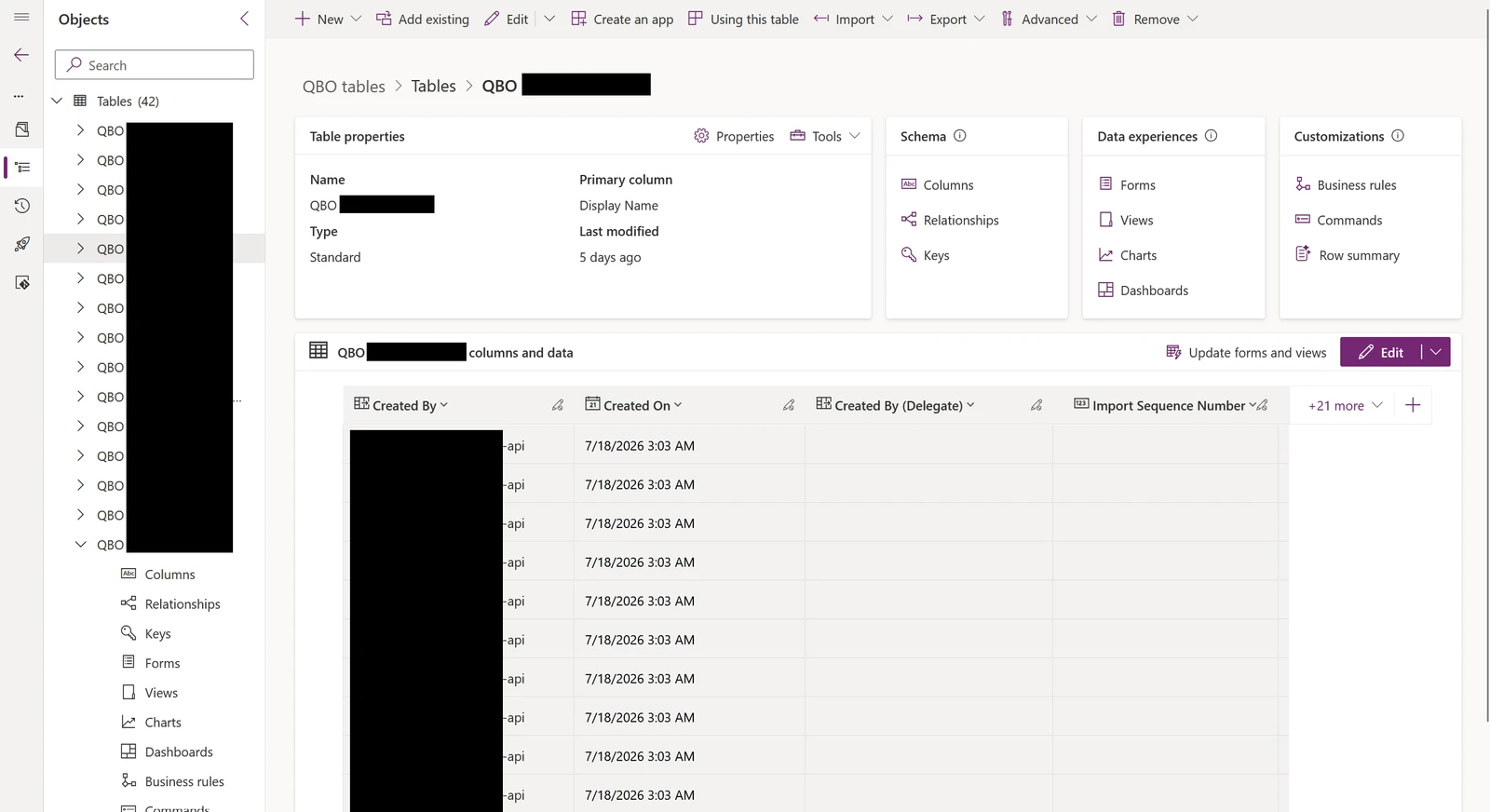Click Add existing in command bar
Viewport: 1490px width, 812px height.
click(423, 19)
